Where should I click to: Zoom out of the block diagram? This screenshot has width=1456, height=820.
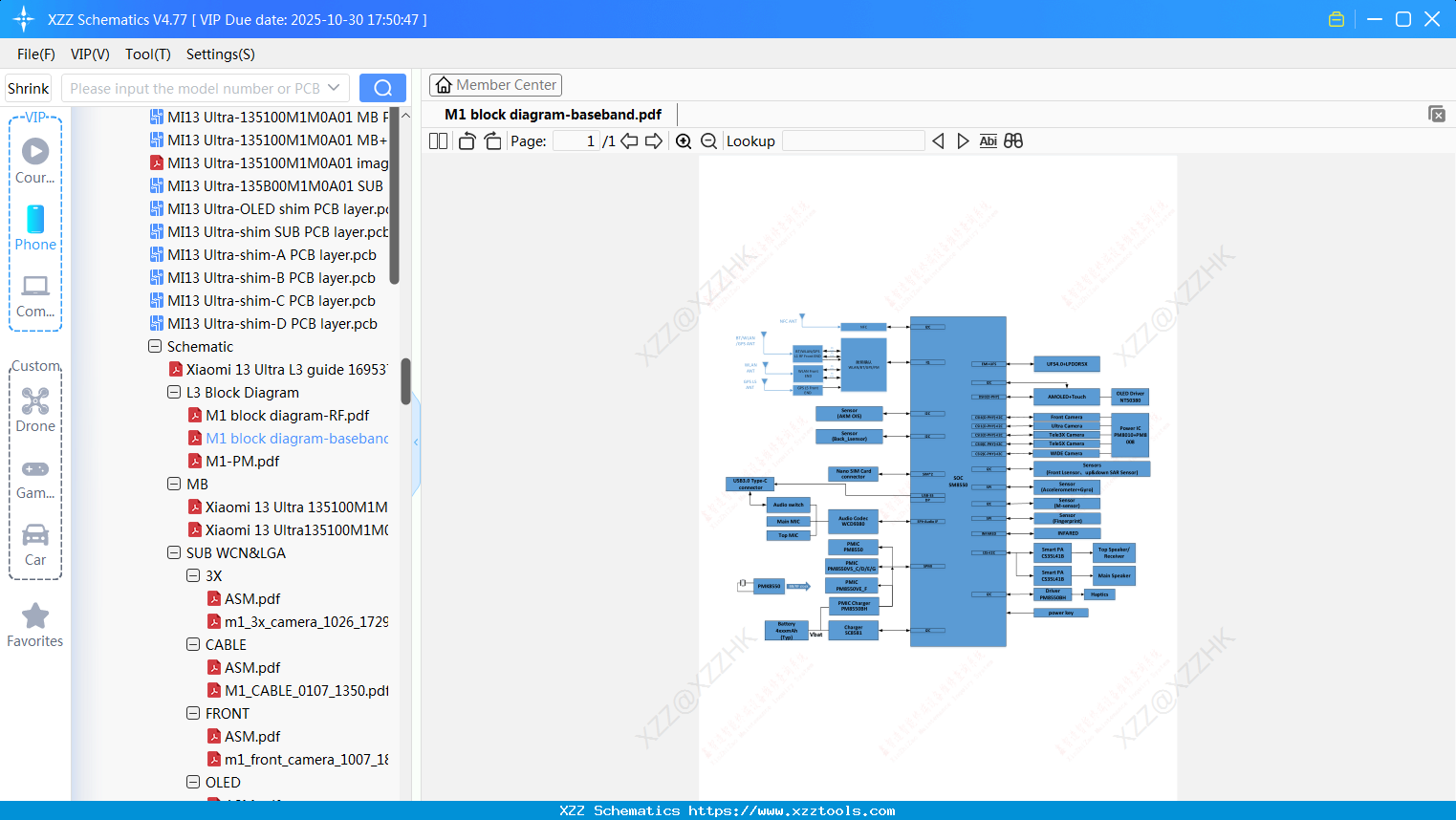[708, 140]
